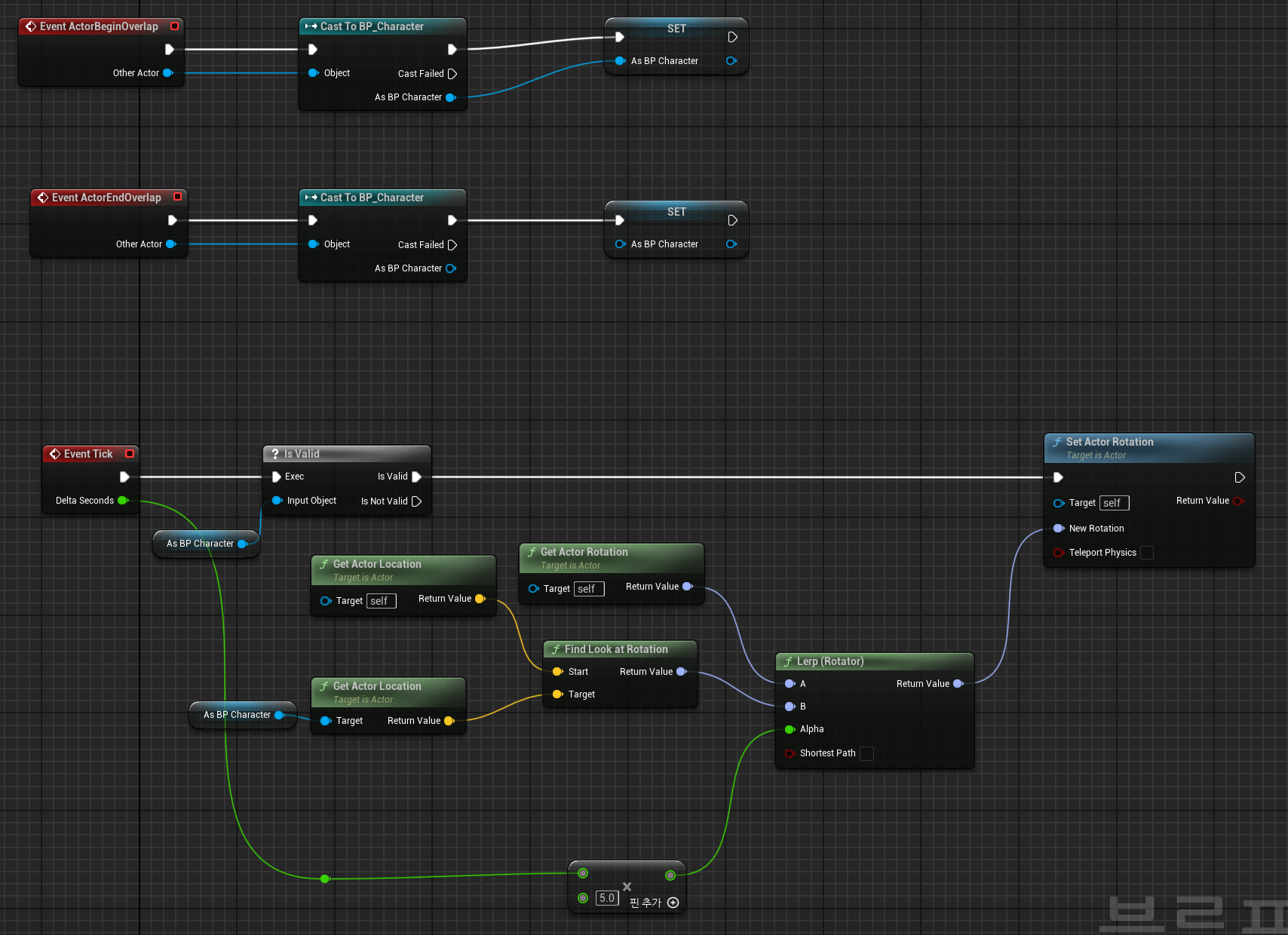Click the self field on Get Actor Rotation
Image resolution: width=1288 pixels, height=935 pixels.
point(589,589)
